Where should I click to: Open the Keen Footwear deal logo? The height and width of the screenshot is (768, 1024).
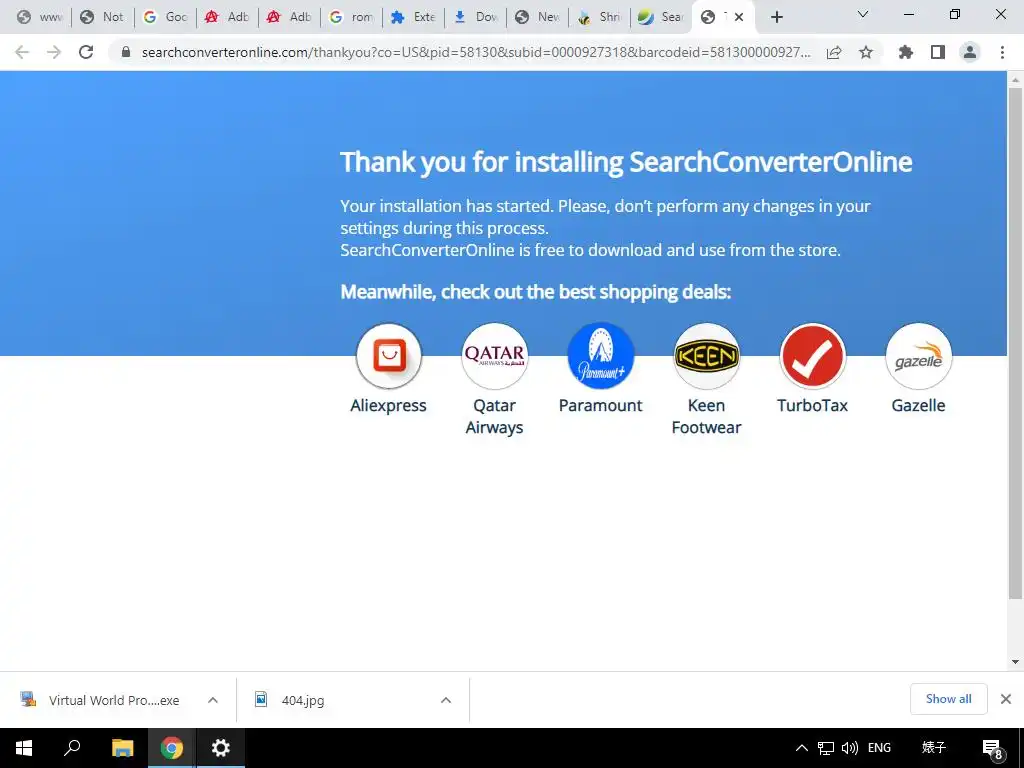point(707,356)
